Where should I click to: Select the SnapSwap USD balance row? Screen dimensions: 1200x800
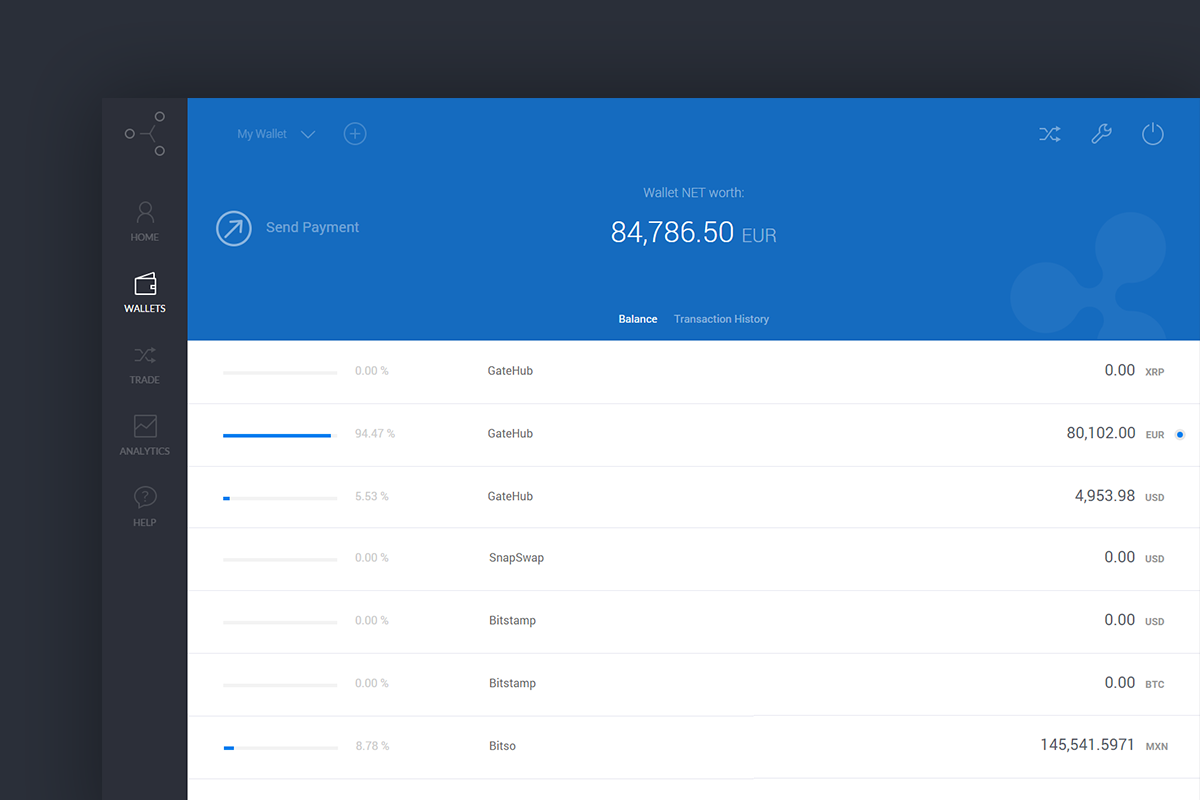tap(694, 558)
